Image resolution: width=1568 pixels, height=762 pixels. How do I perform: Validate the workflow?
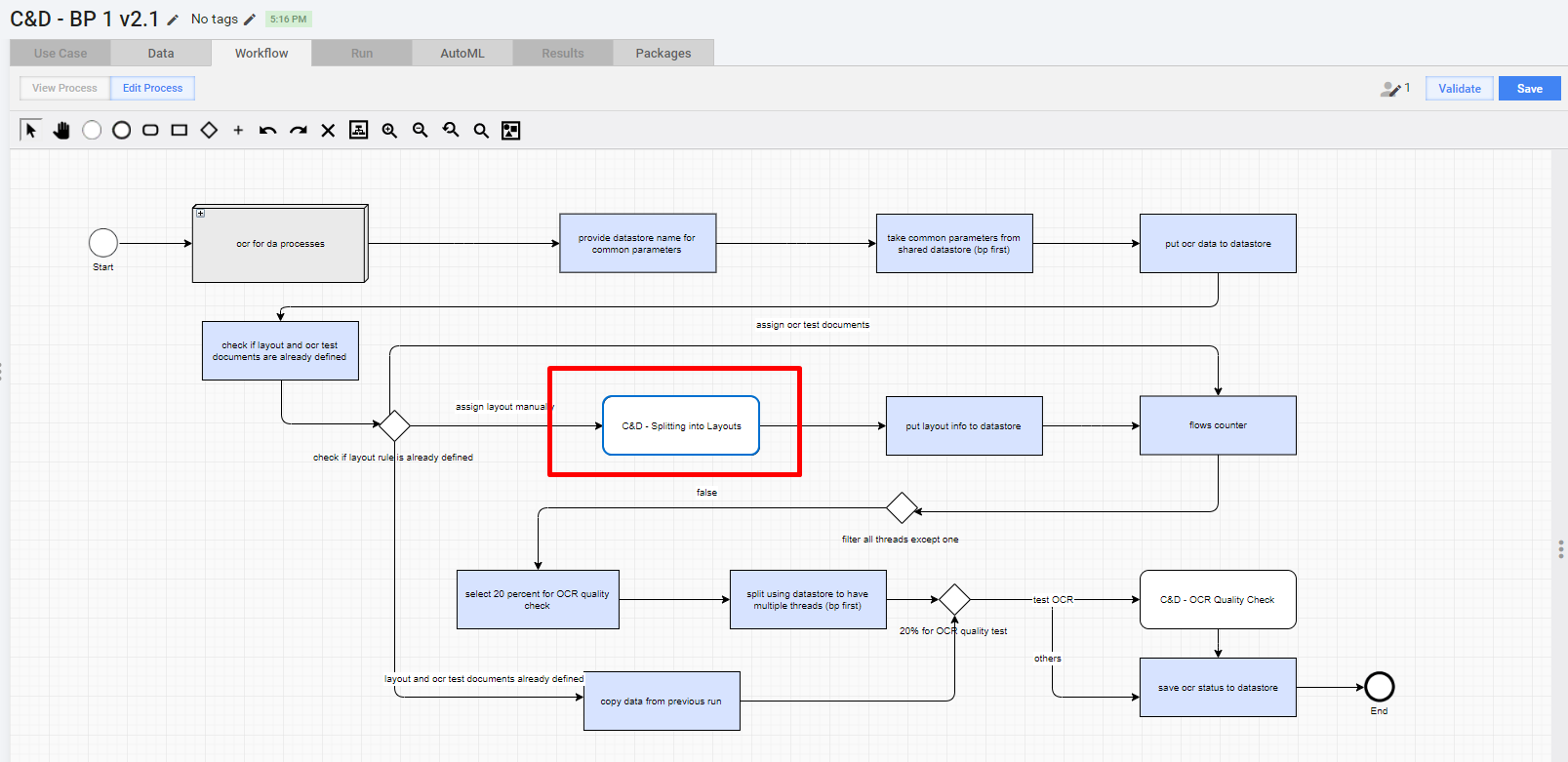pos(1460,88)
